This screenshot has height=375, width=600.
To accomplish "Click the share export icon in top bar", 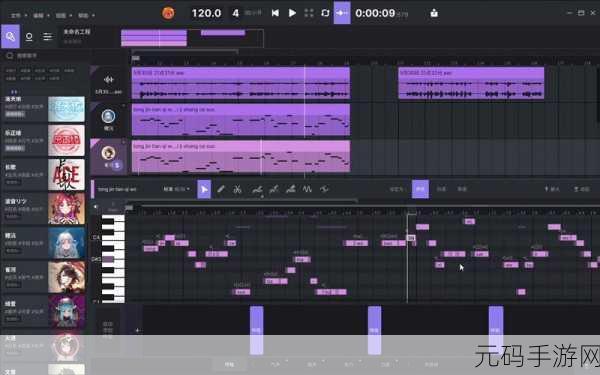I will [434, 13].
